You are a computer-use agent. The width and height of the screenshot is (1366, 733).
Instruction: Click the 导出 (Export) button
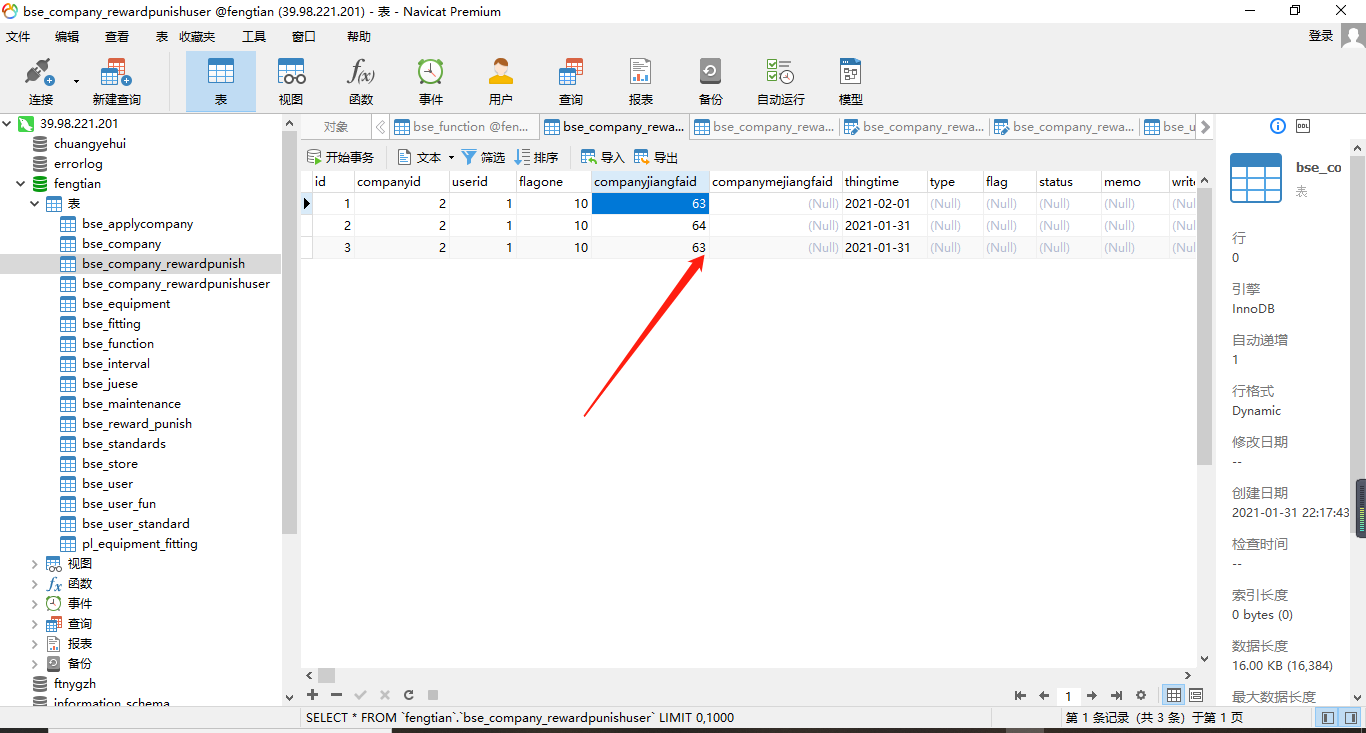pos(657,157)
